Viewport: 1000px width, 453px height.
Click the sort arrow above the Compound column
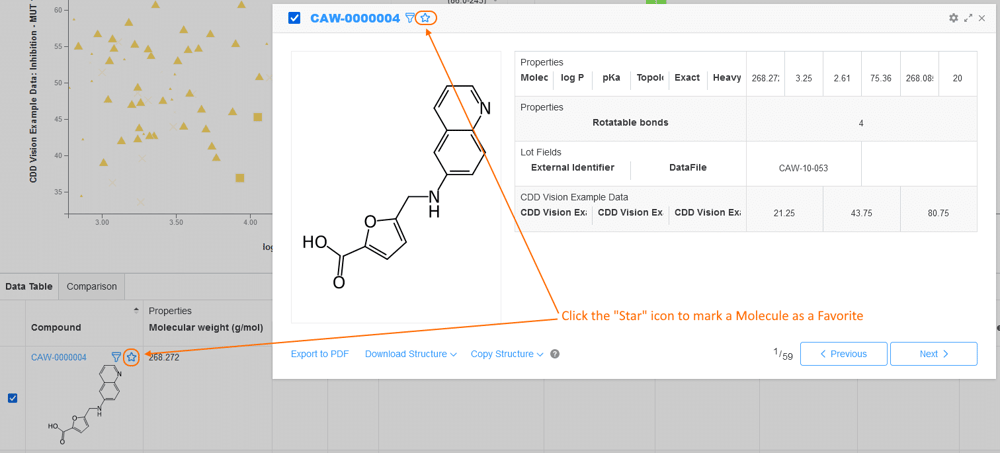click(x=135, y=311)
